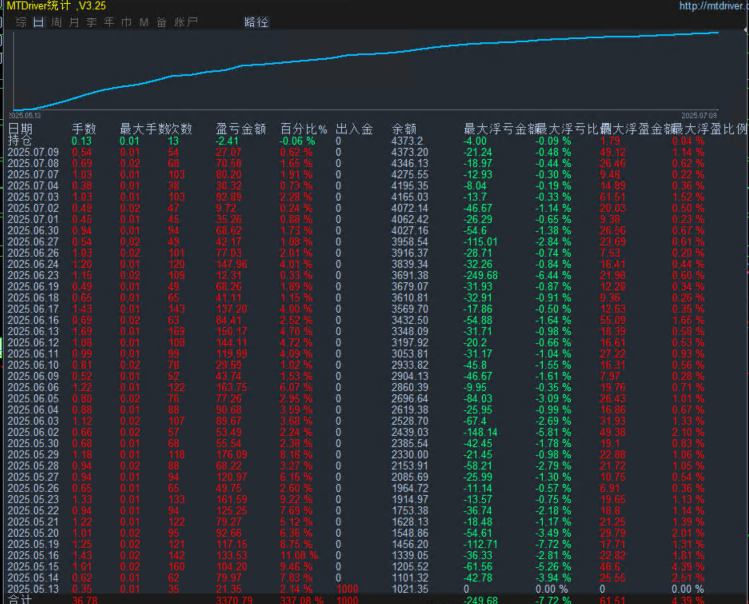Click the MTDriver统计 V3.25 title

(56, 6)
